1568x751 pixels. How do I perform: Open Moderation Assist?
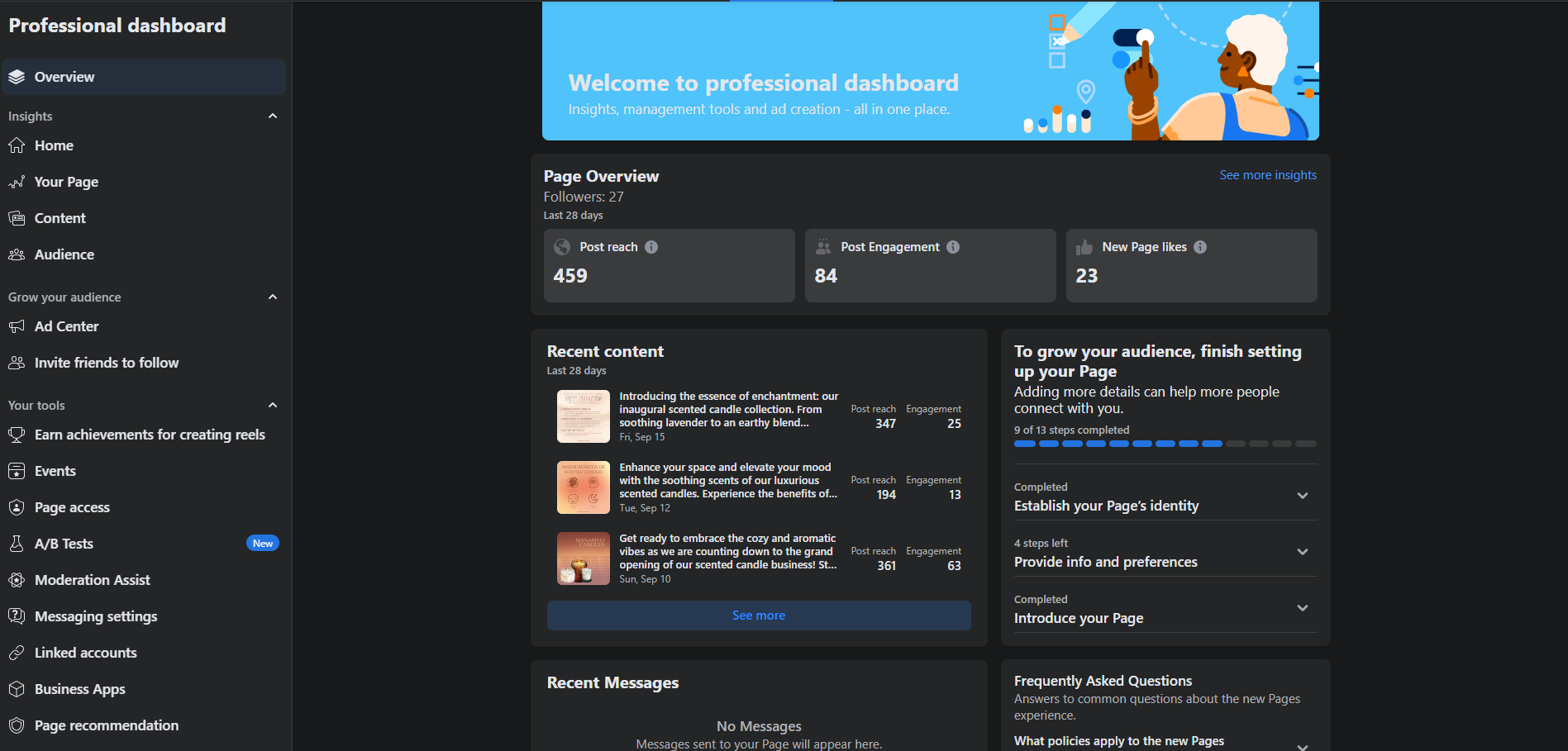click(144, 580)
